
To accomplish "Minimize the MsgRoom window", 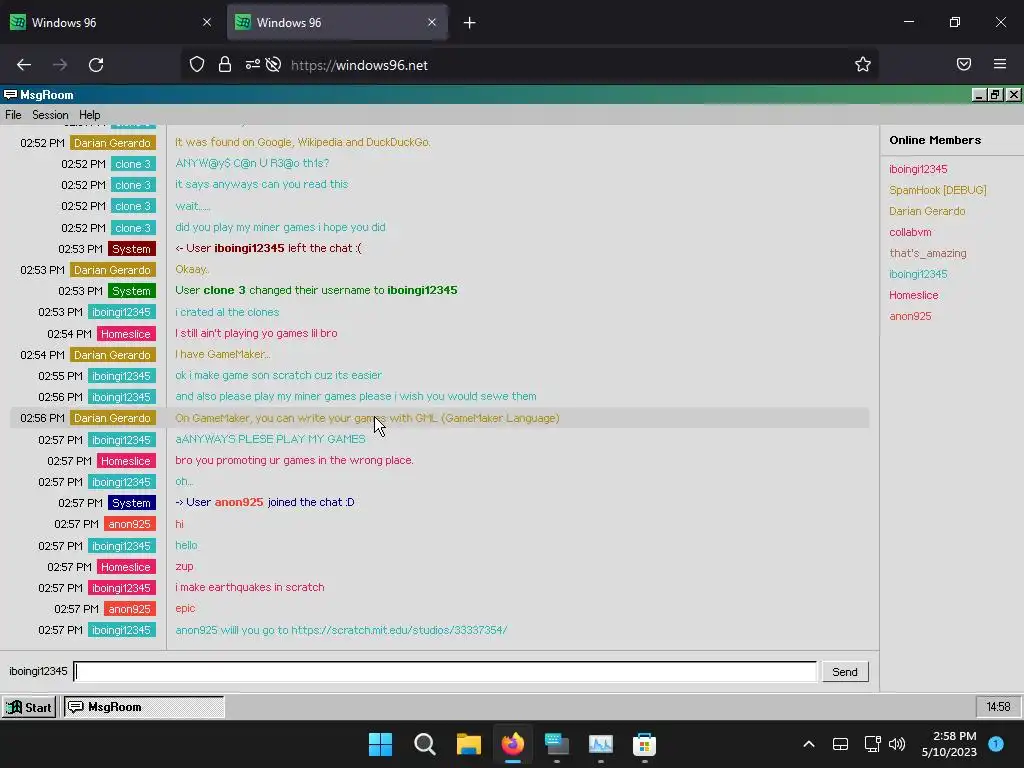I will coord(978,95).
